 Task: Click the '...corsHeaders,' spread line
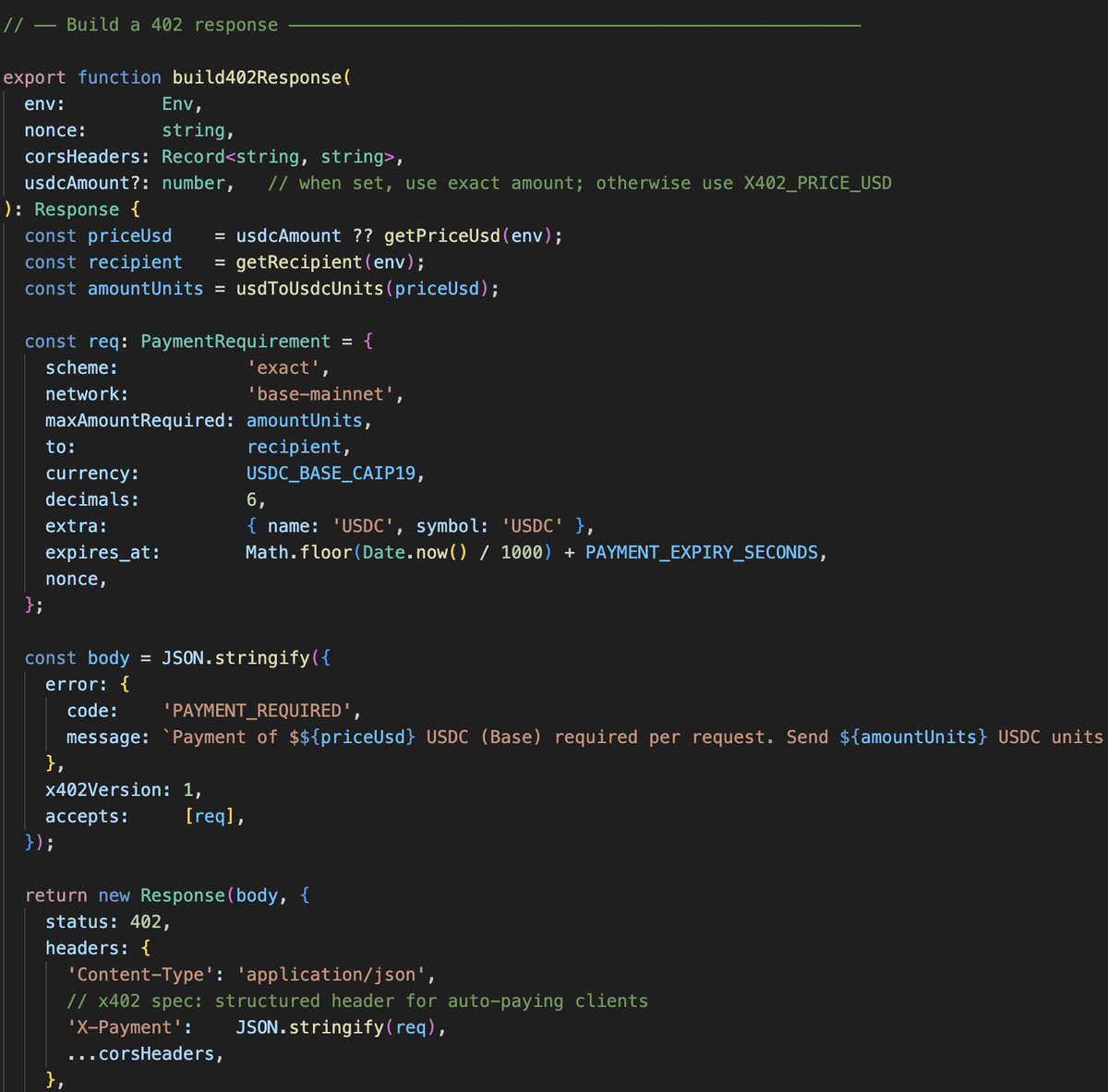click(x=145, y=1053)
